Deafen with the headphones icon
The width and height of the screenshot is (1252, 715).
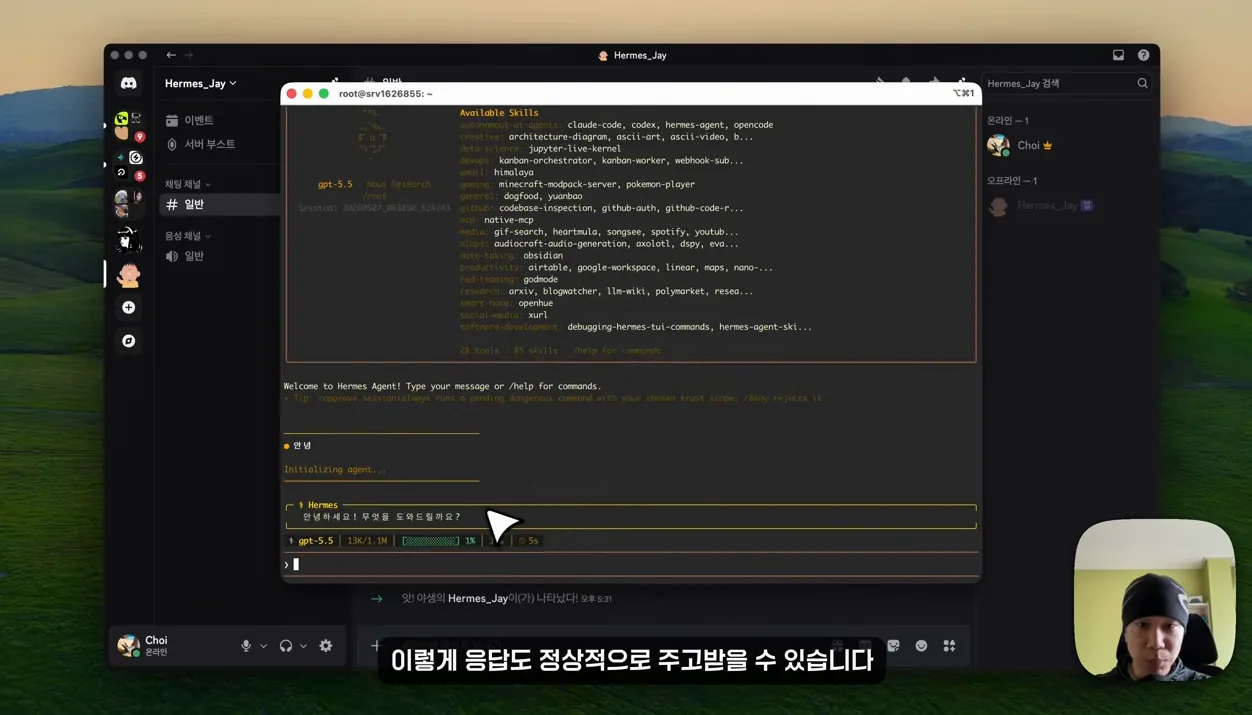(286, 646)
